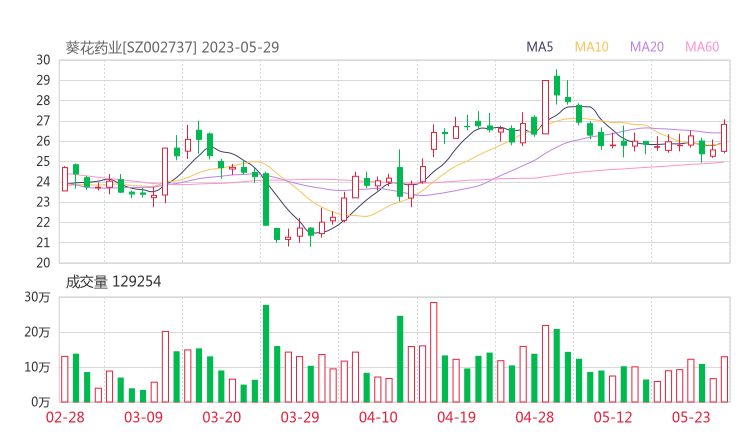Viewport: 740px width, 440px height.
Task: Click the 03-09 date axis label
Action: tap(143, 417)
